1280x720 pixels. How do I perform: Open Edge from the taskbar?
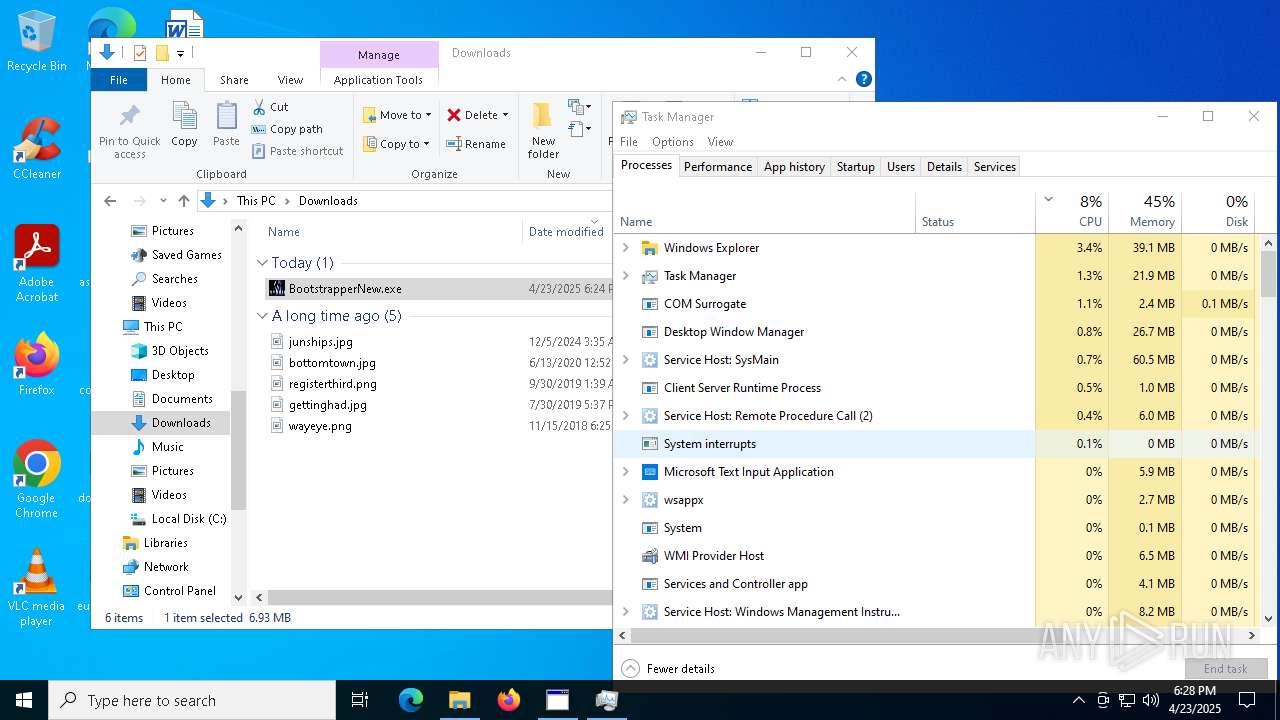(410, 700)
